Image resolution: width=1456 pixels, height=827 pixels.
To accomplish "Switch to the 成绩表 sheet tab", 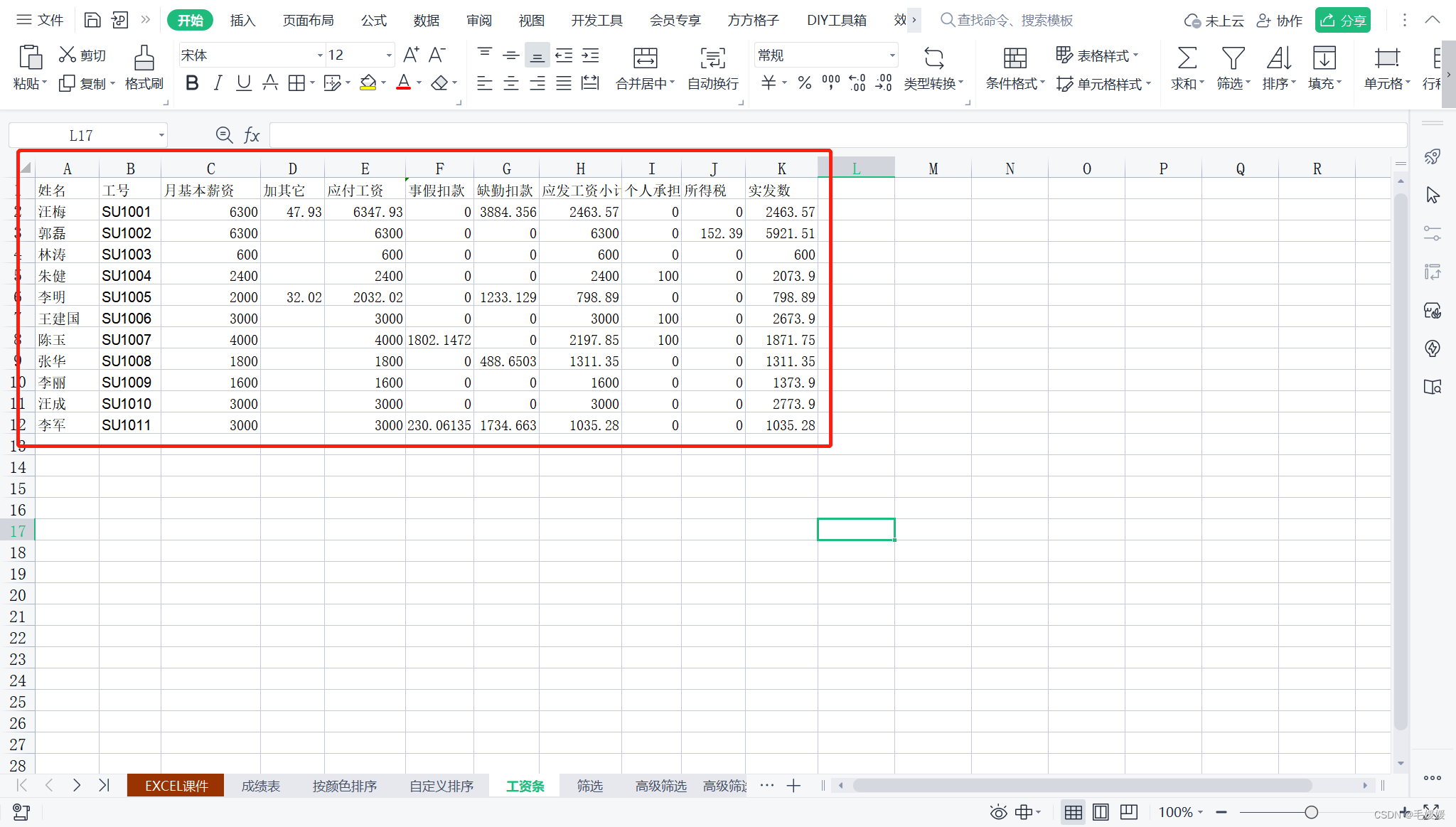I will pyautogui.click(x=260, y=786).
